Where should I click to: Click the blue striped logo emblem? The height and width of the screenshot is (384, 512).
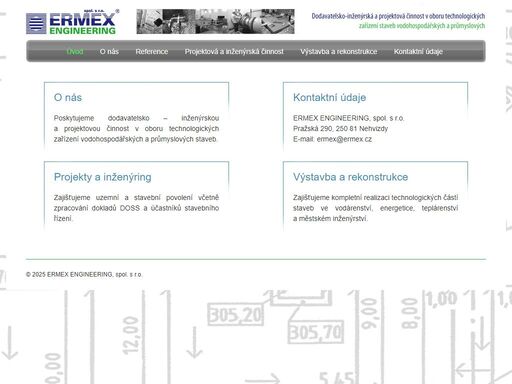coord(36,23)
